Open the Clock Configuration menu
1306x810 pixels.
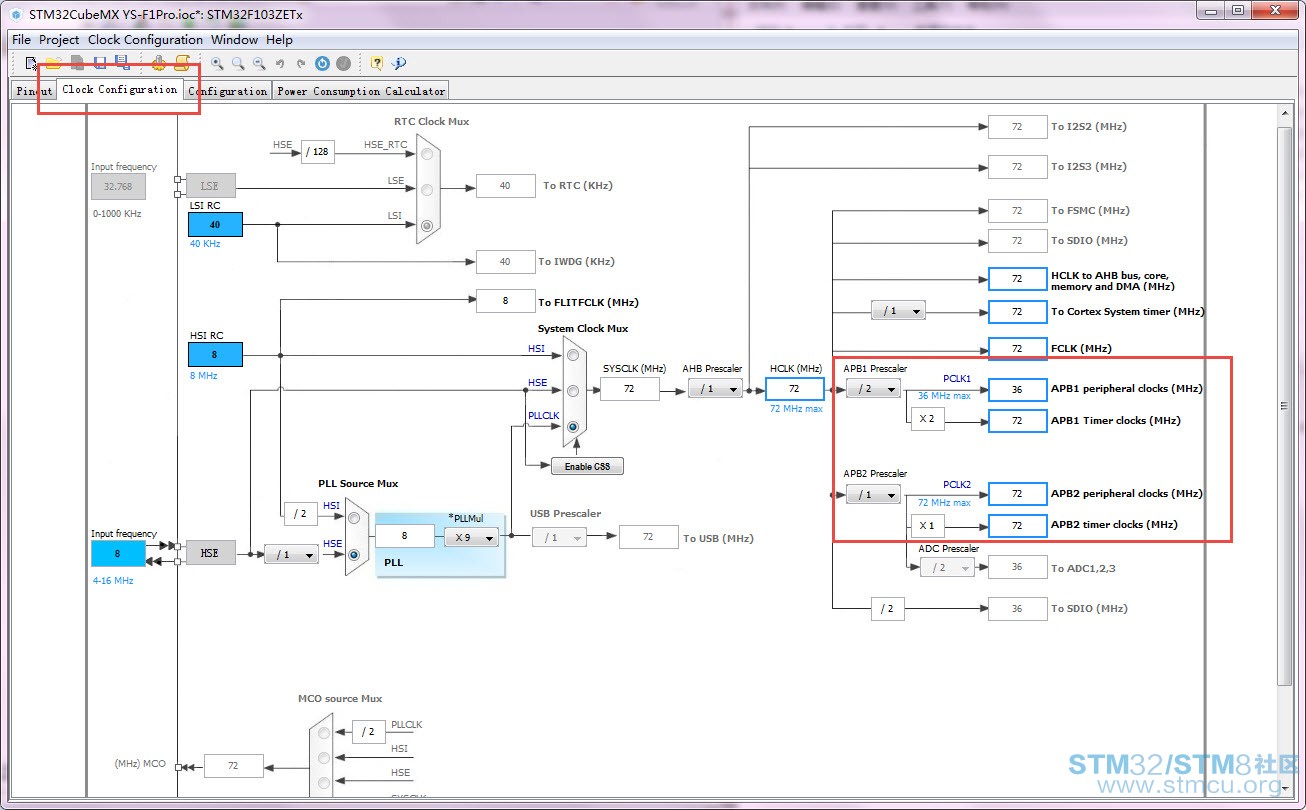pyautogui.click(x=145, y=40)
